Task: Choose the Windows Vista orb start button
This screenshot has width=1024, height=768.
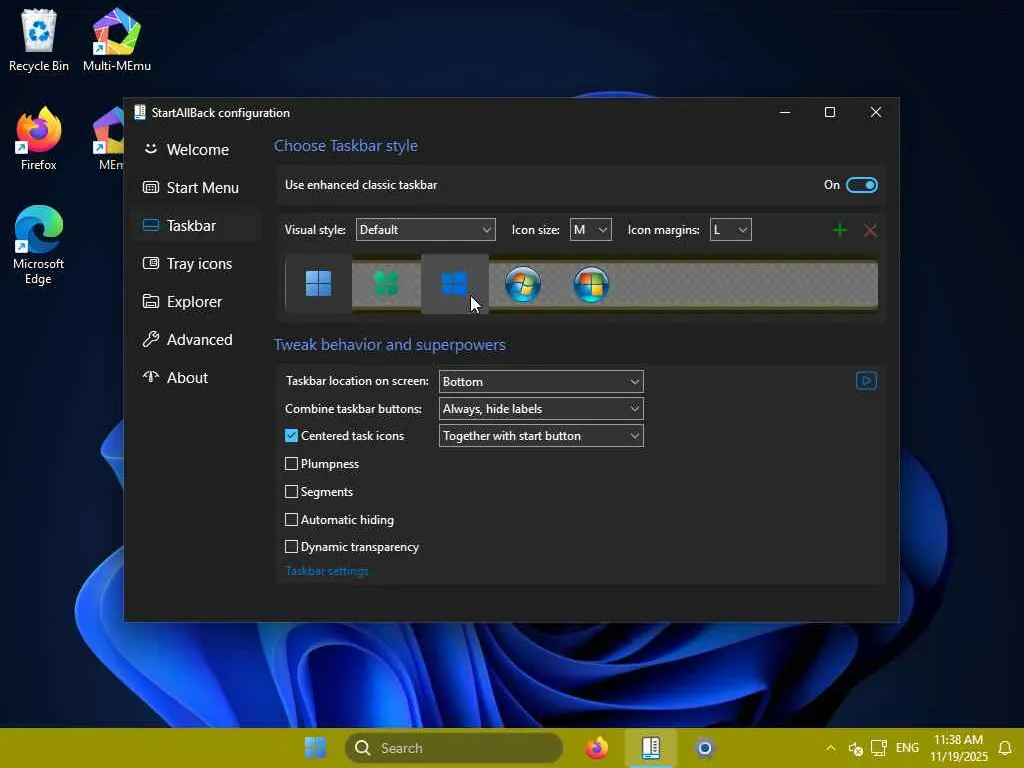Action: pyautogui.click(x=591, y=284)
